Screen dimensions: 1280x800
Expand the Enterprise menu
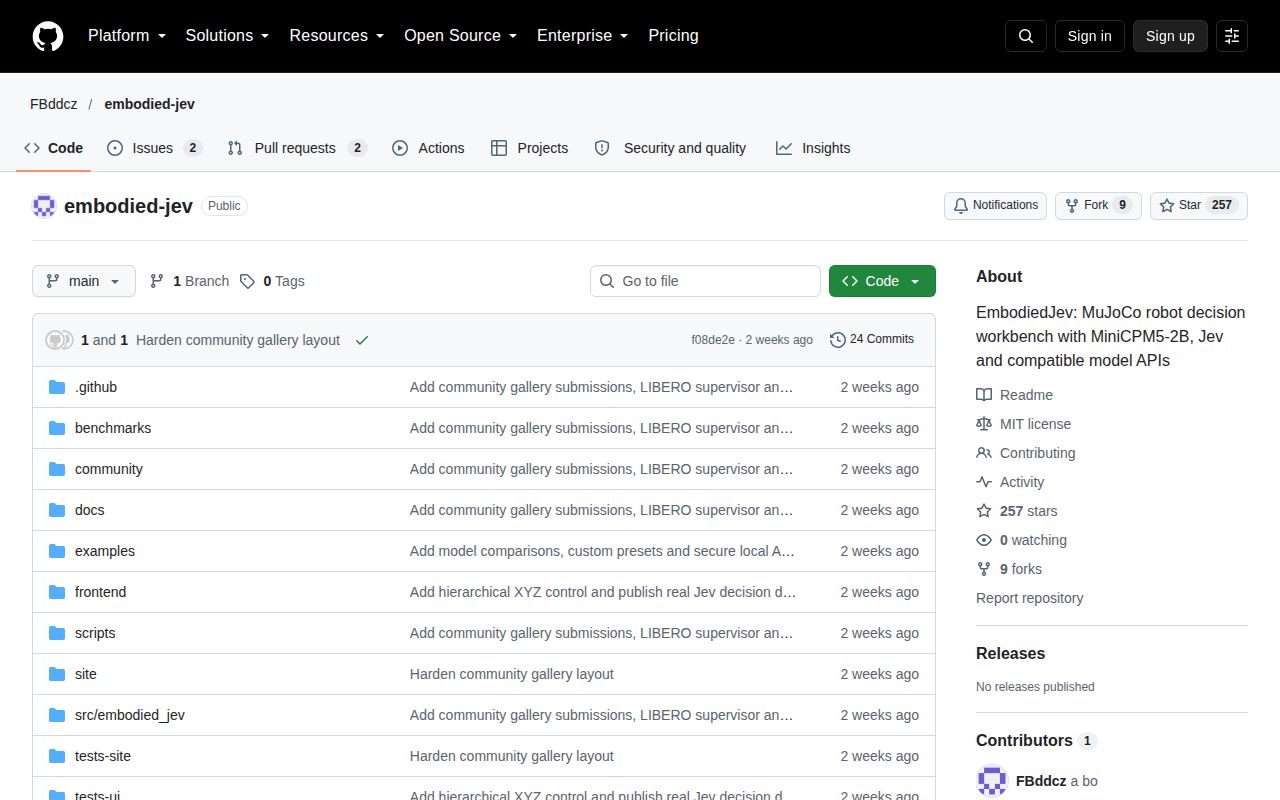pyautogui.click(x=583, y=36)
